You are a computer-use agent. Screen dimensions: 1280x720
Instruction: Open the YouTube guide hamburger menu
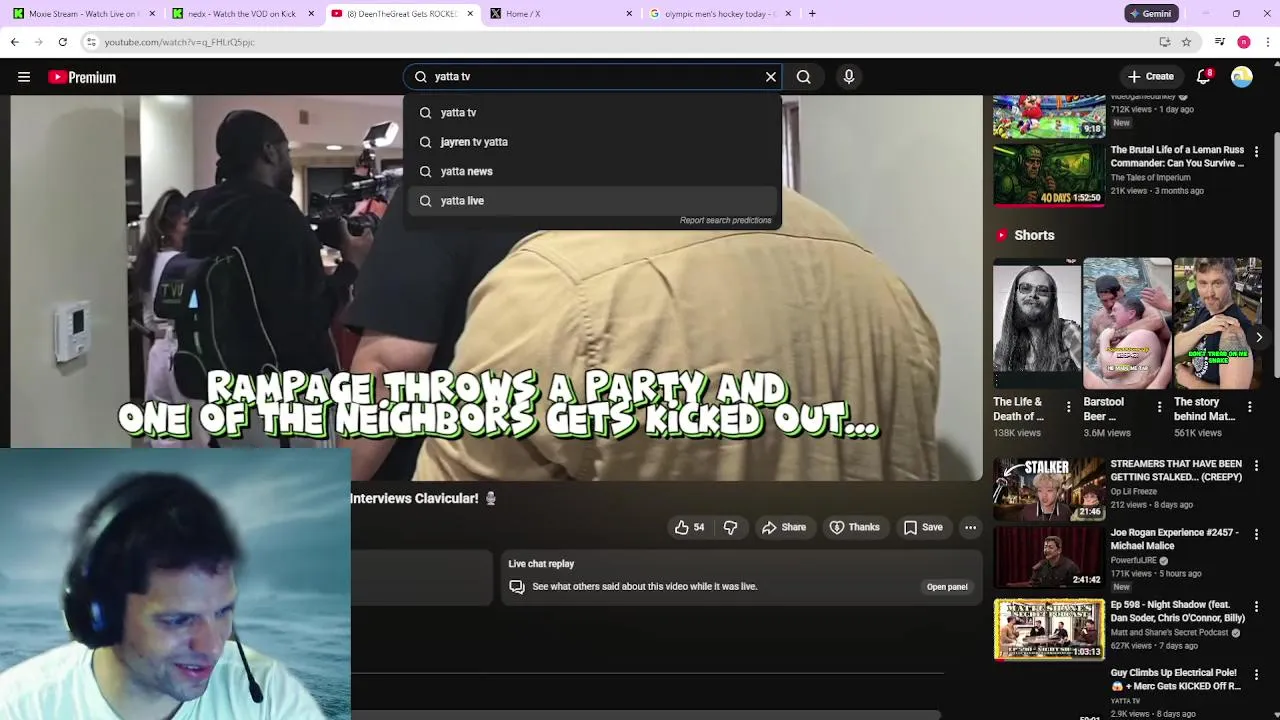tap(24, 77)
